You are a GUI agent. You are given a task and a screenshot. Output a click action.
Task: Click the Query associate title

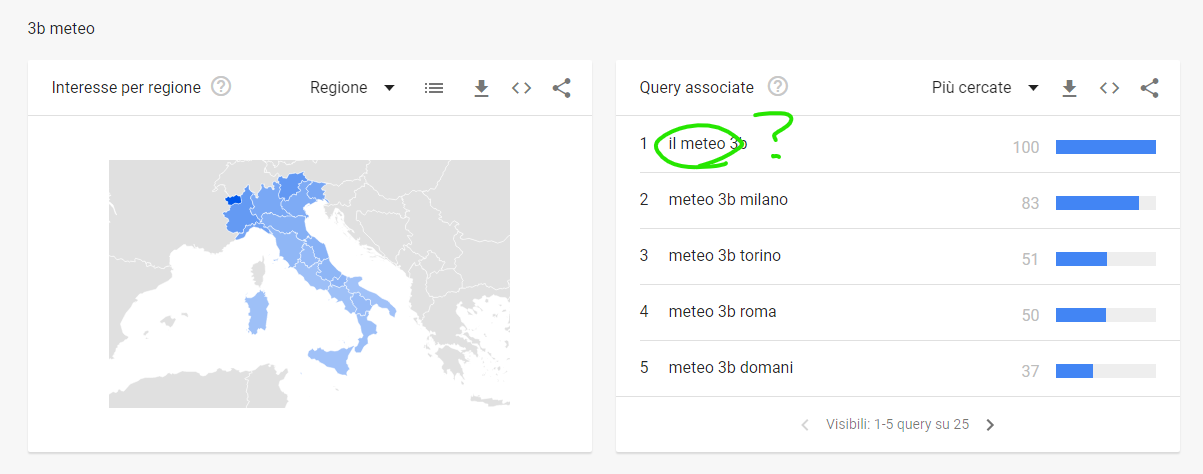697,88
